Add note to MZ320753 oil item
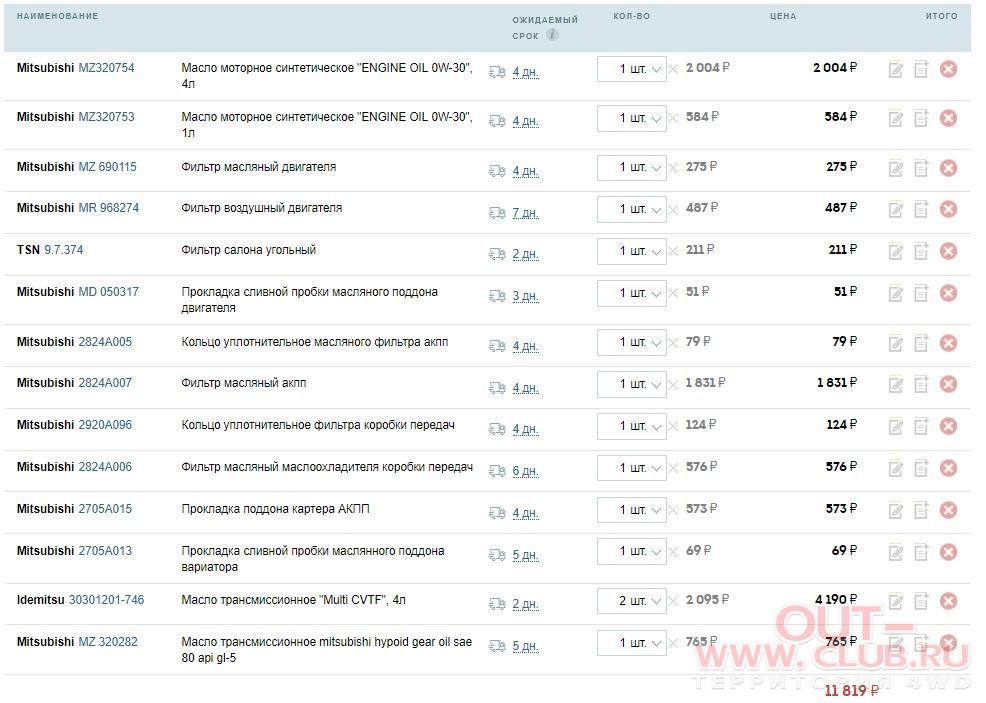This screenshot has width=986, height=703. [921, 118]
